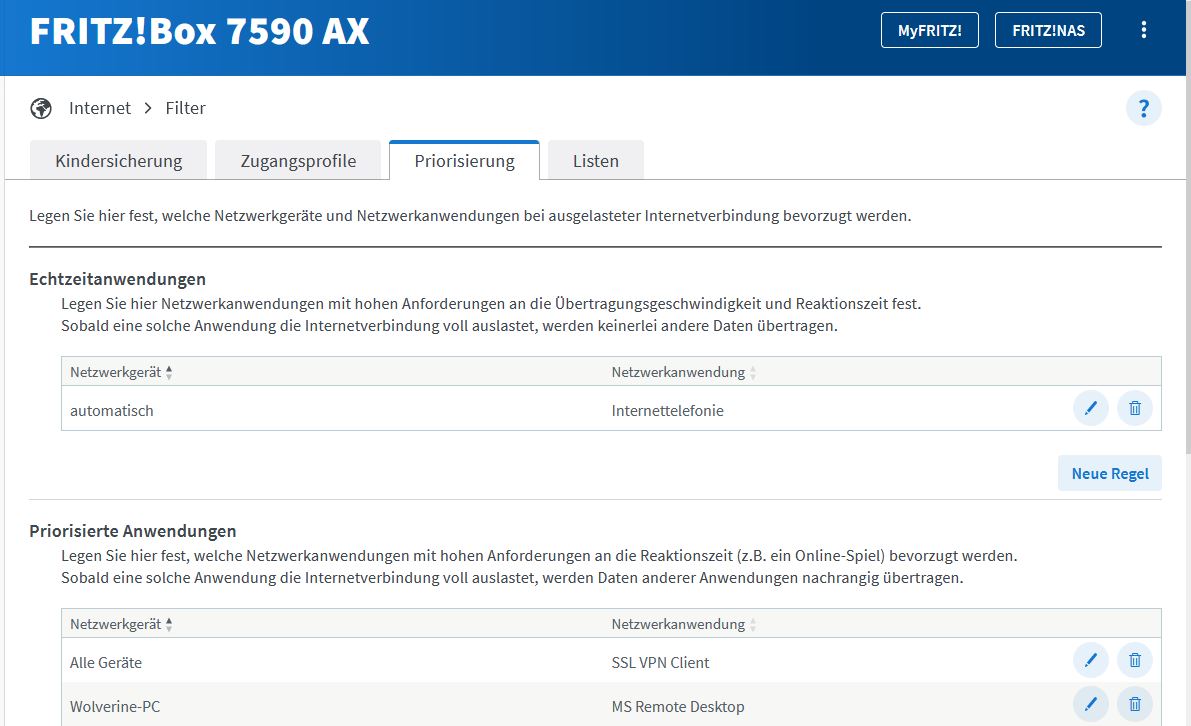The width and height of the screenshot is (1191, 726).
Task: Click the help question mark icon
Action: click(x=1143, y=109)
